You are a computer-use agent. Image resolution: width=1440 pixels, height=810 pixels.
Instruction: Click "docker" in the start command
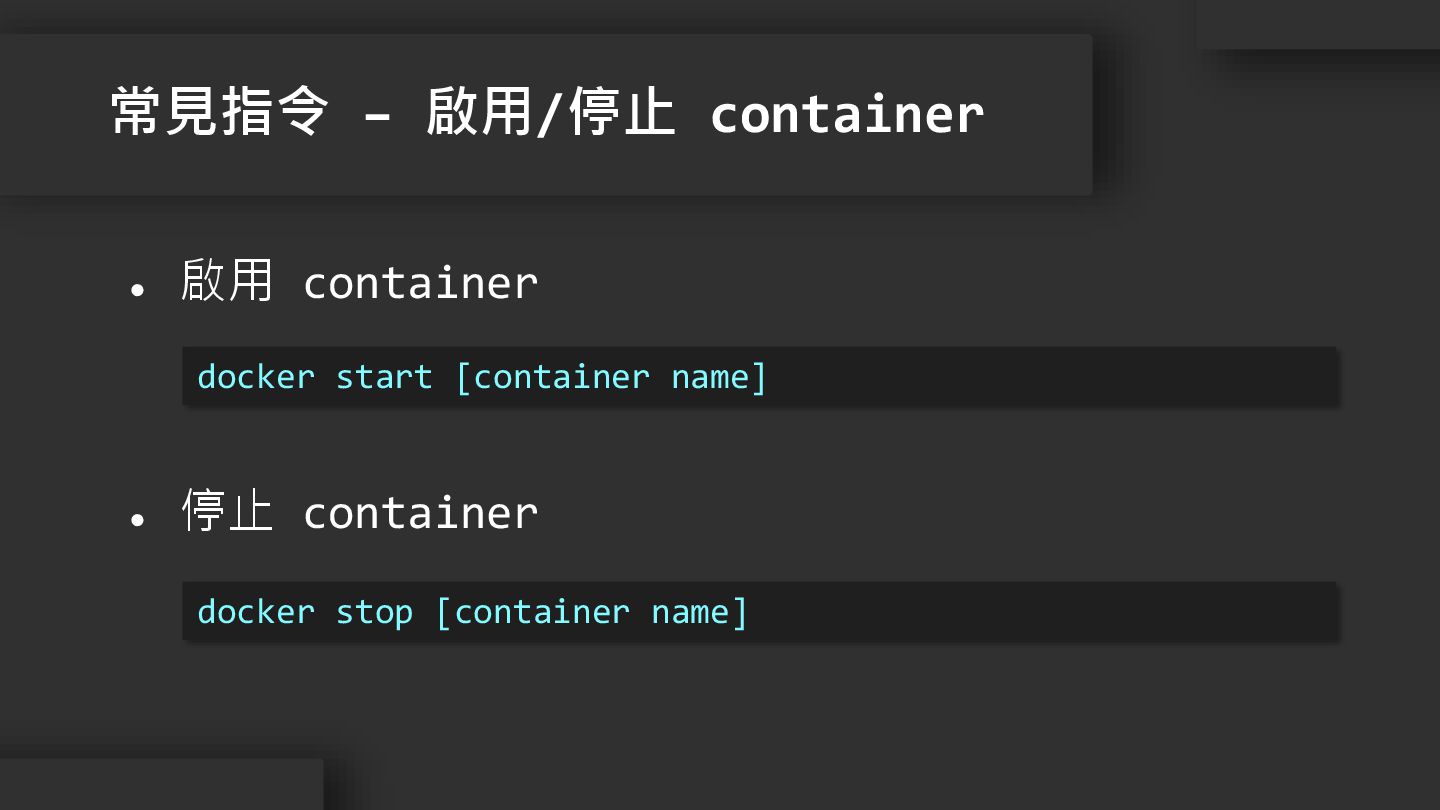tap(256, 377)
